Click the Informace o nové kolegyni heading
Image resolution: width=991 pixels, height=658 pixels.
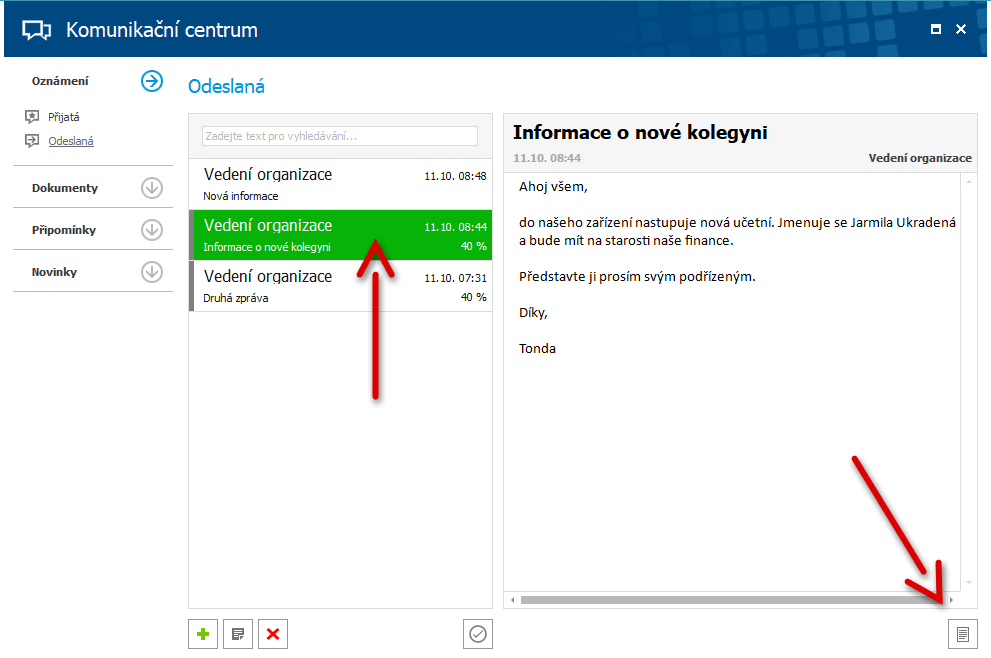coord(640,133)
